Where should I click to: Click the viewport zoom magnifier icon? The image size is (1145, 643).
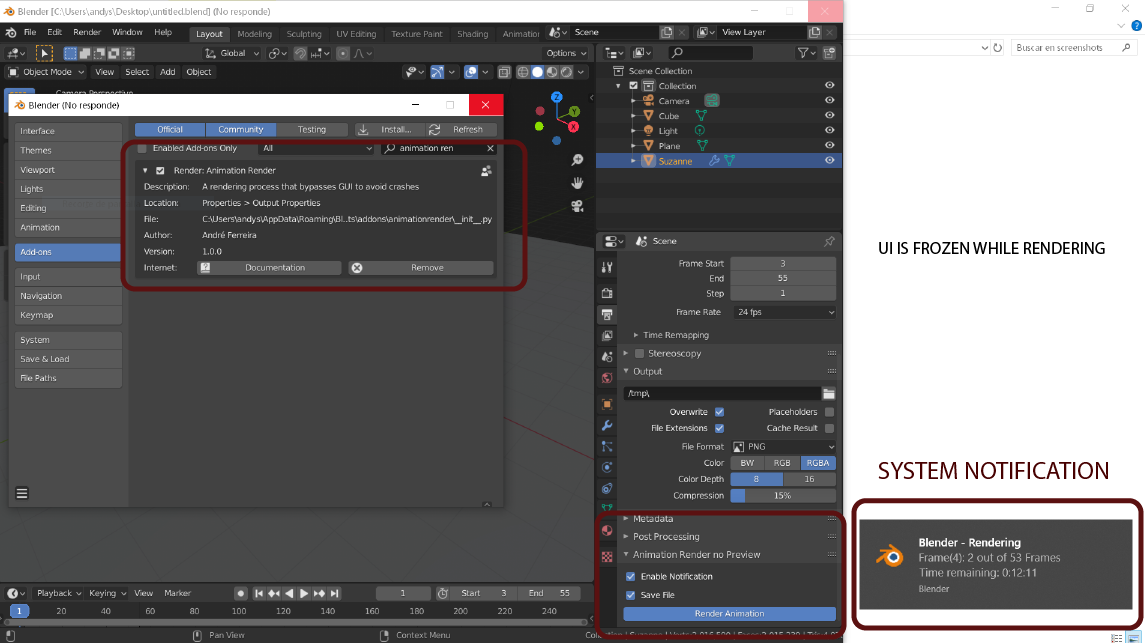tap(577, 160)
